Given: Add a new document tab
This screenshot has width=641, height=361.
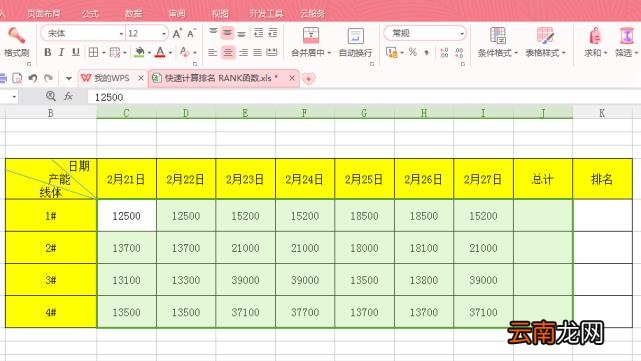Looking at the screenshot, I should pyautogui.click(x=309, y=78).
